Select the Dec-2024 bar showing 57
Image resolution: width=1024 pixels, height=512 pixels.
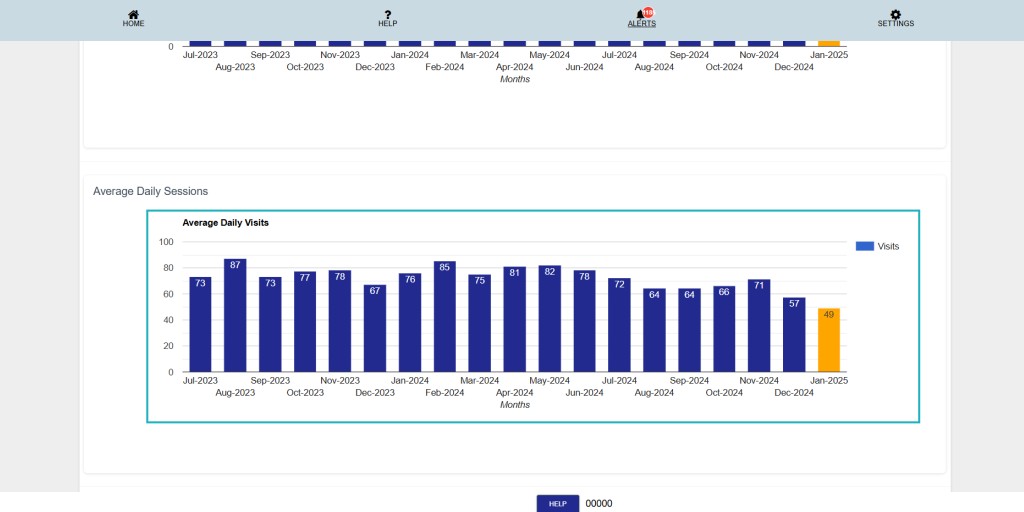[794, 335]
